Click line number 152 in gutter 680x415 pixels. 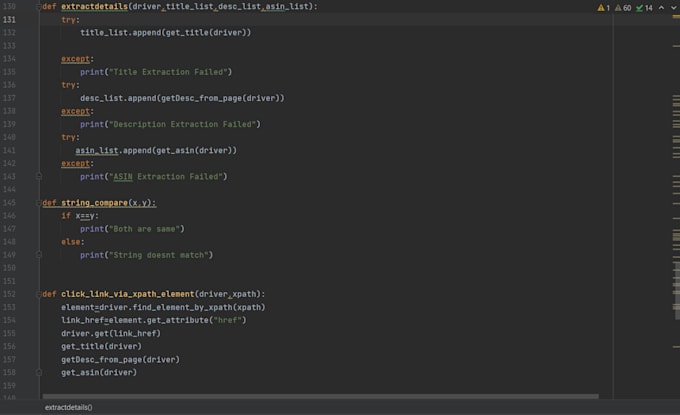[x=9, y=294]
